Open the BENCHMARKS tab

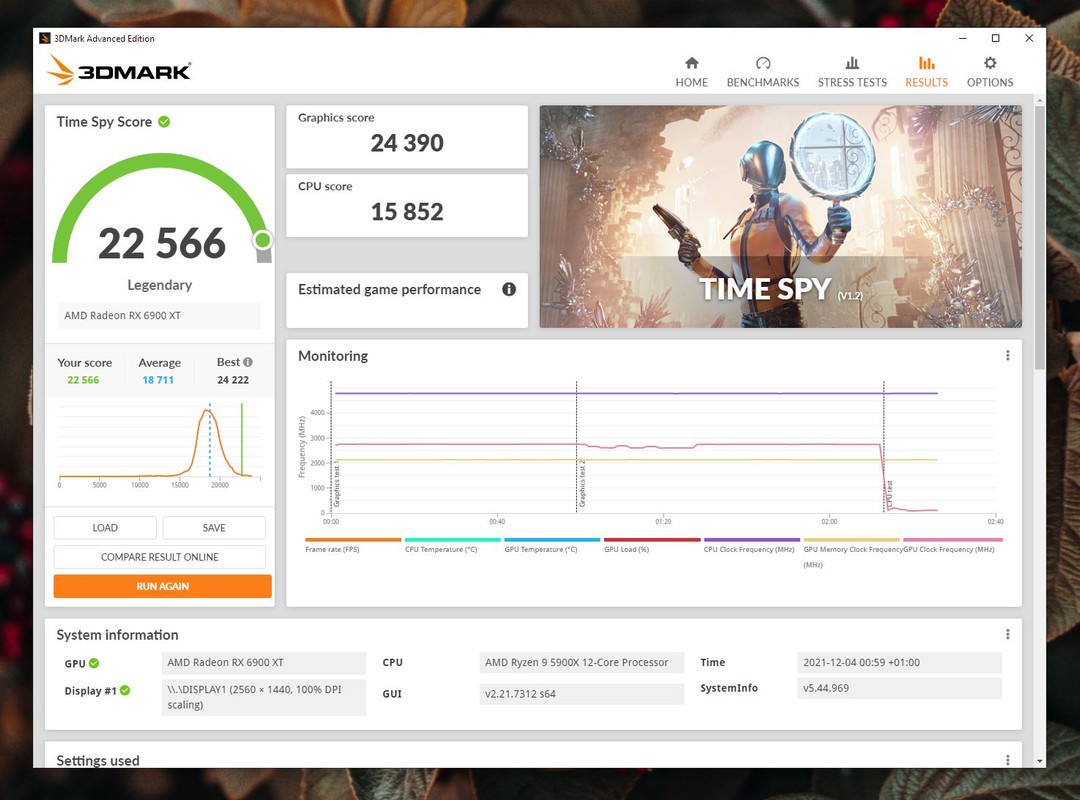coord(762,72)
